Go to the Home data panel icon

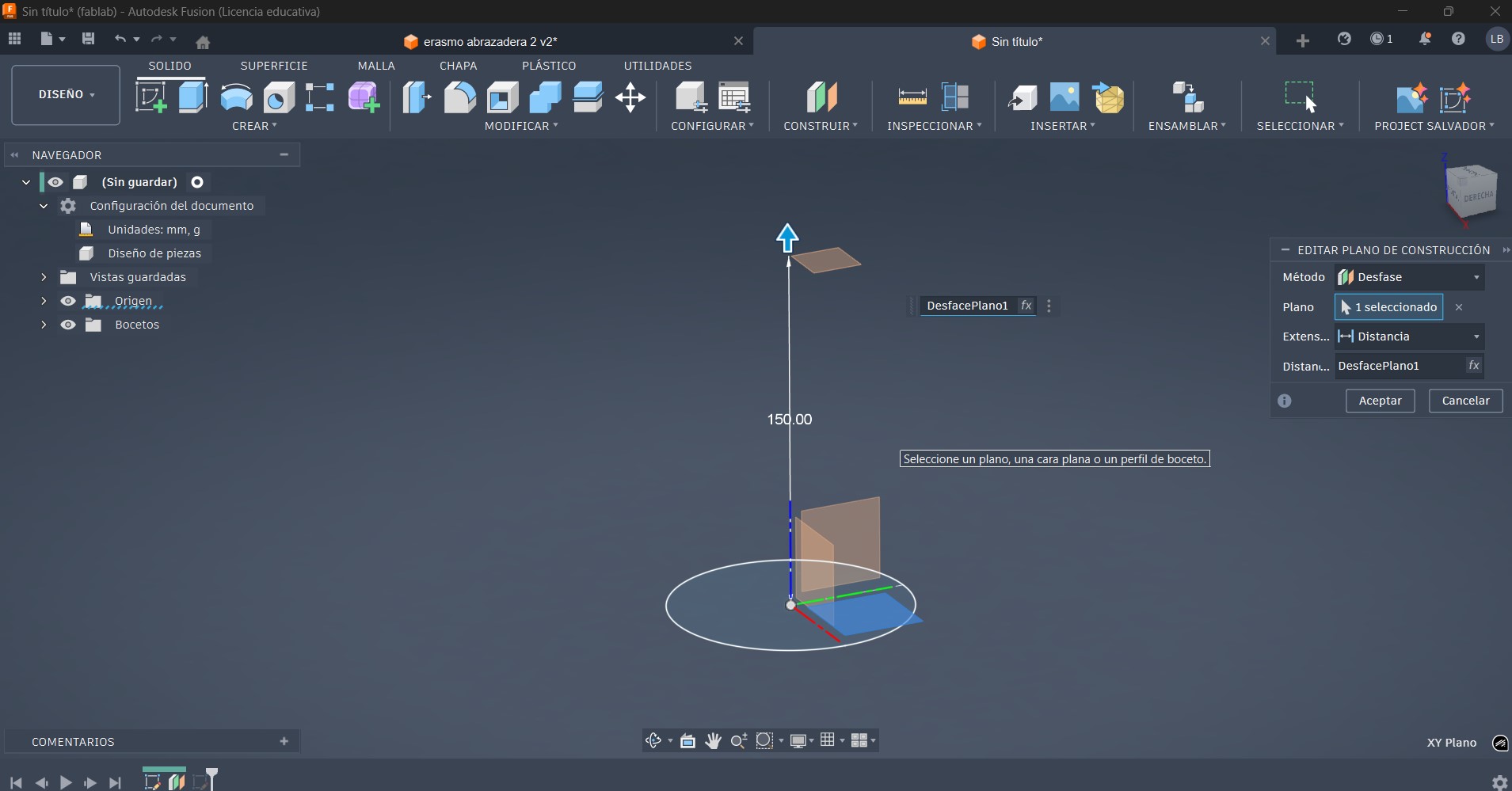(x=203, y=41)
